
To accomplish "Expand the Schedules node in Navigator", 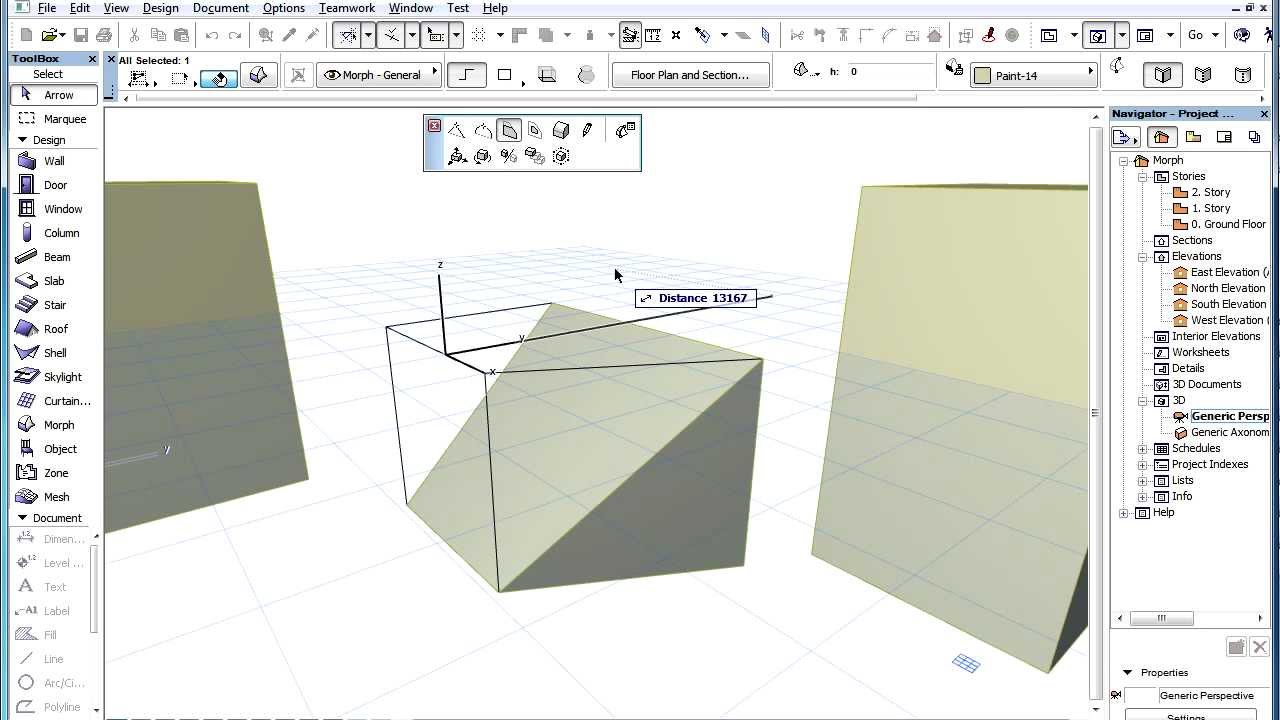I will (1143, 448).
